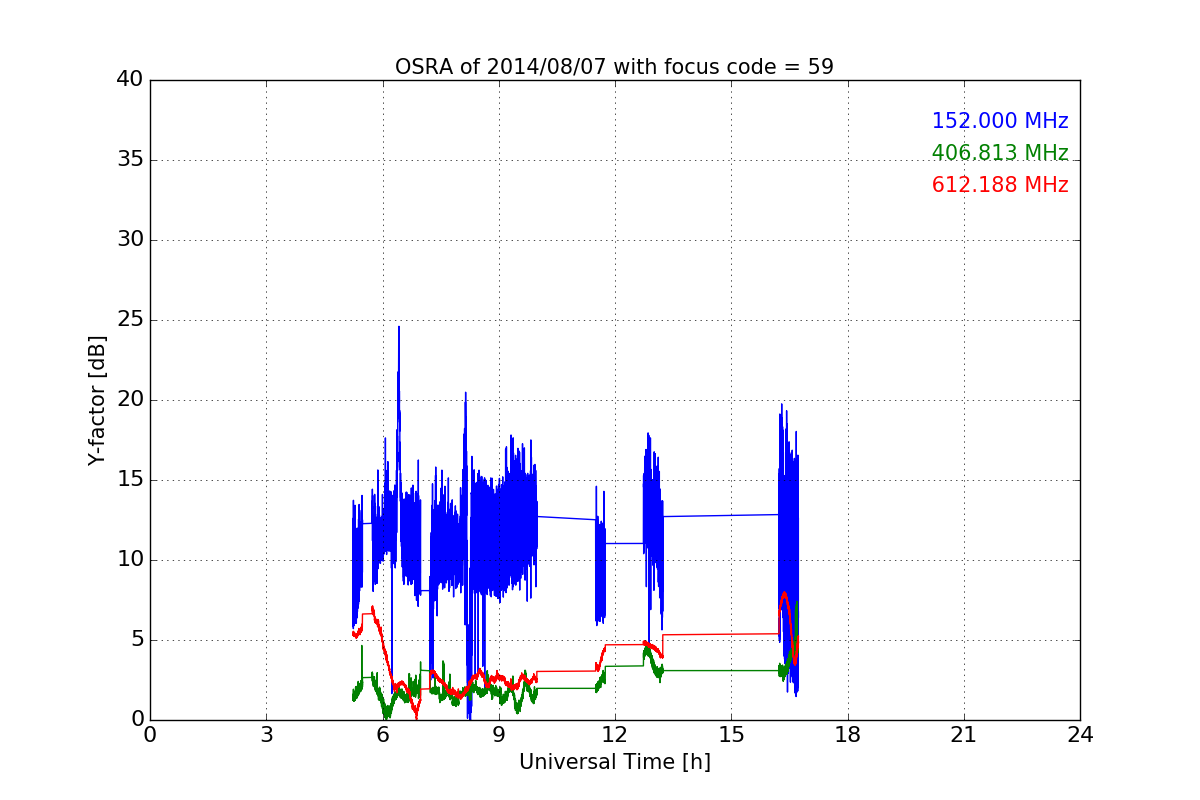Click the y-axis tick label '25'

pyautogui.click(x=130, y=320)
